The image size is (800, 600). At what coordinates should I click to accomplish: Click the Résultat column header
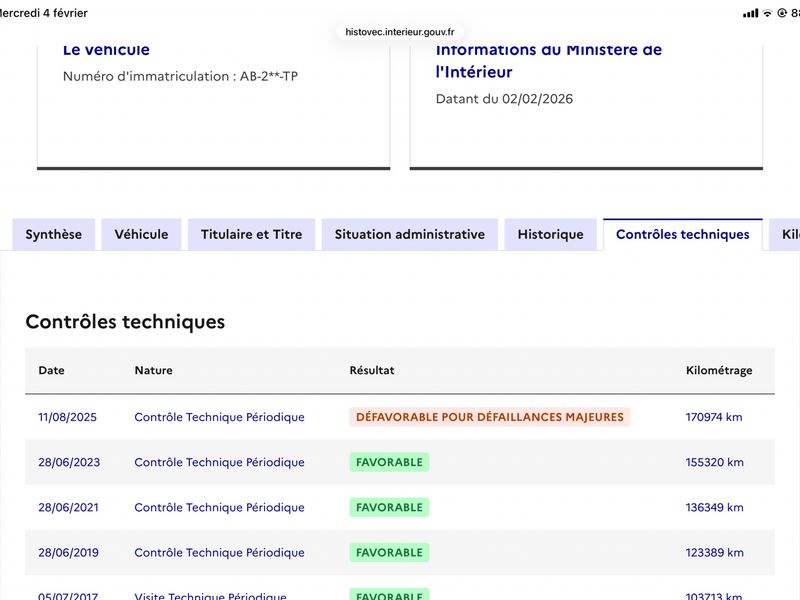pyautogui.click(x=372, y=370)
